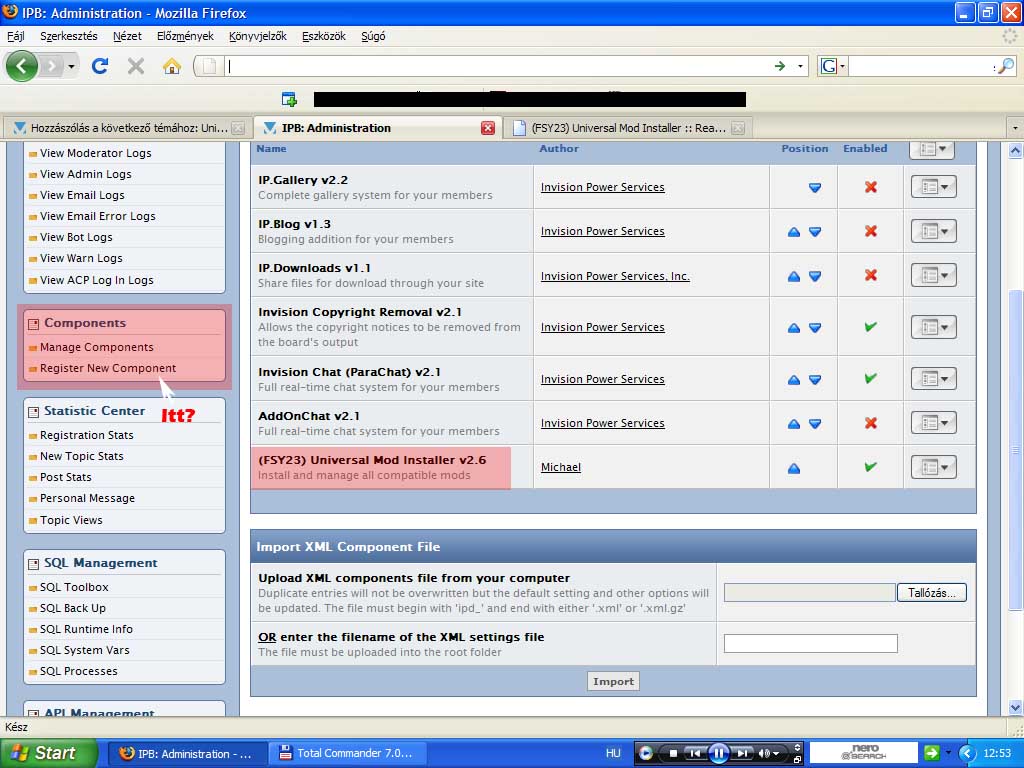The image size is (1024, 768).
Task: Open SQL Toolbox link
Action: pyautogui.click(x=74, y=587)
